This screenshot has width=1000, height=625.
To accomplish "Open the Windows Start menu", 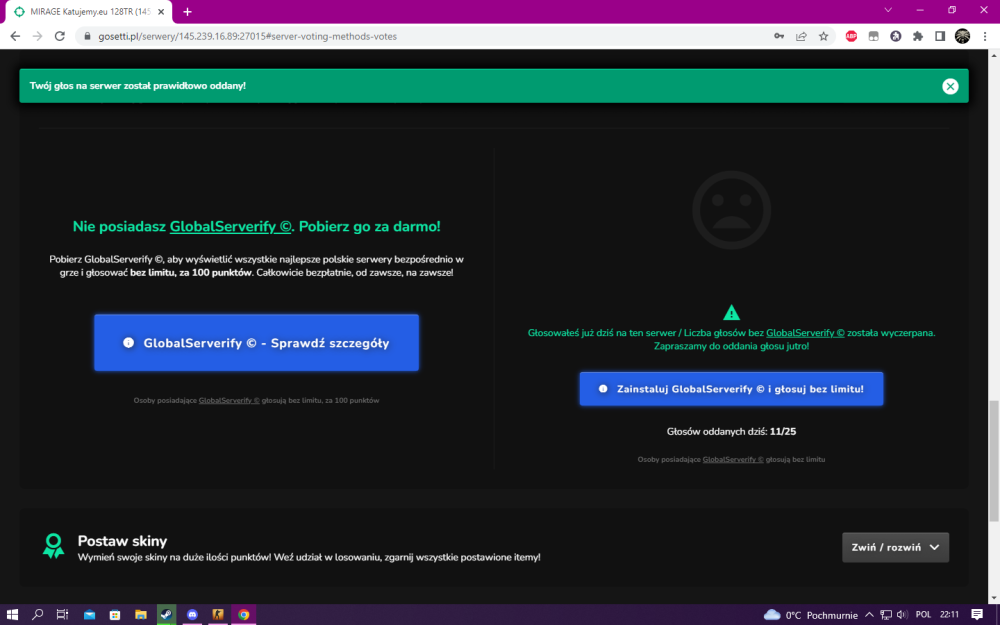I will pyautogui.click(x=12, y=615).
